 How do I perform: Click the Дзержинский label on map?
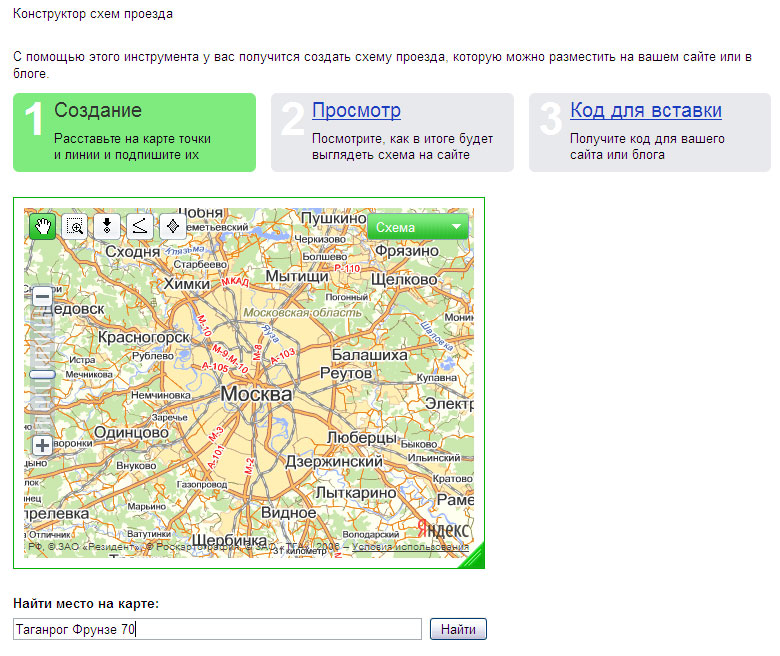pyautogui.click(x=334, y=462)
